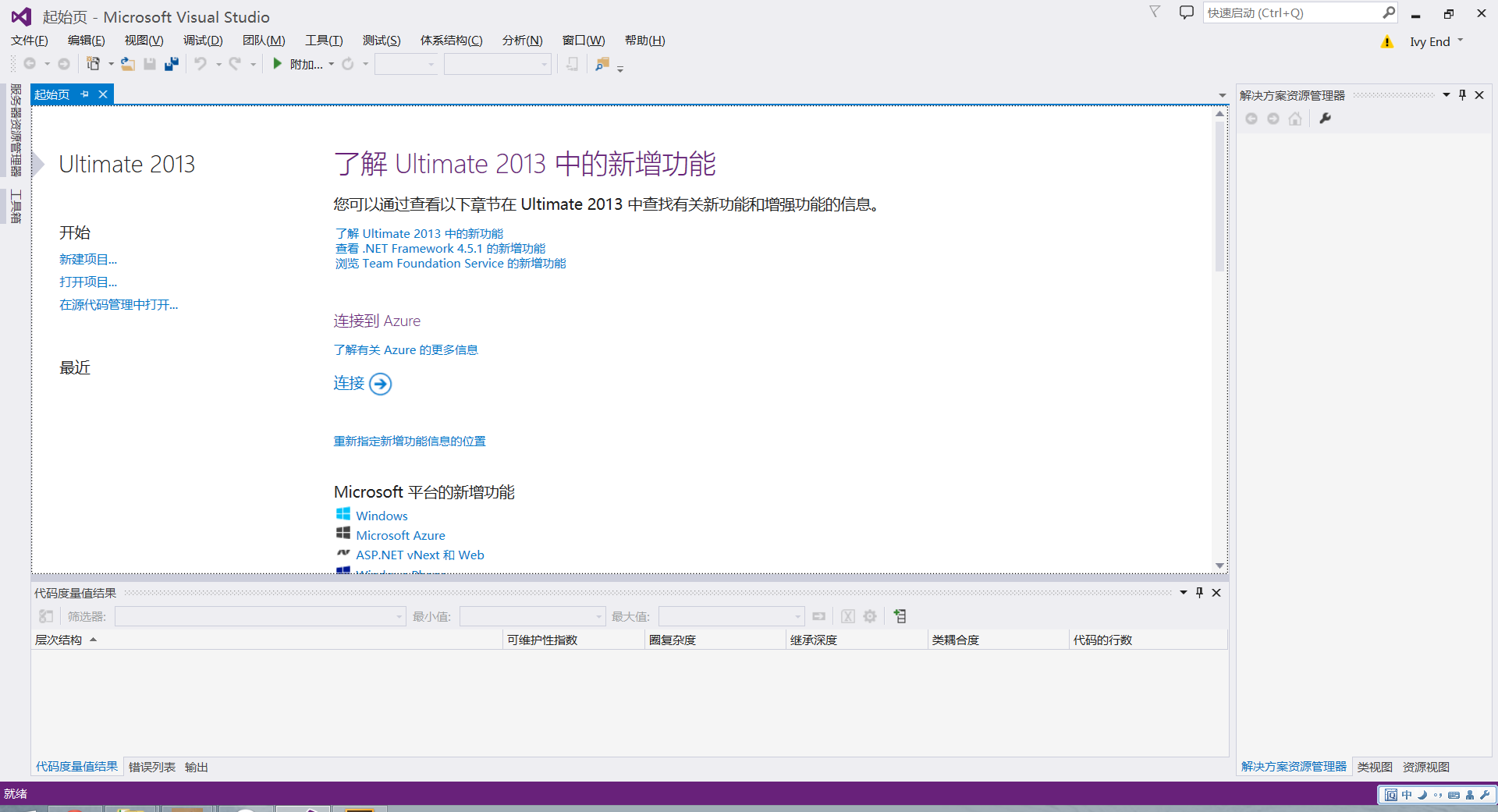Click the 打开项目... link

(88, 282)
